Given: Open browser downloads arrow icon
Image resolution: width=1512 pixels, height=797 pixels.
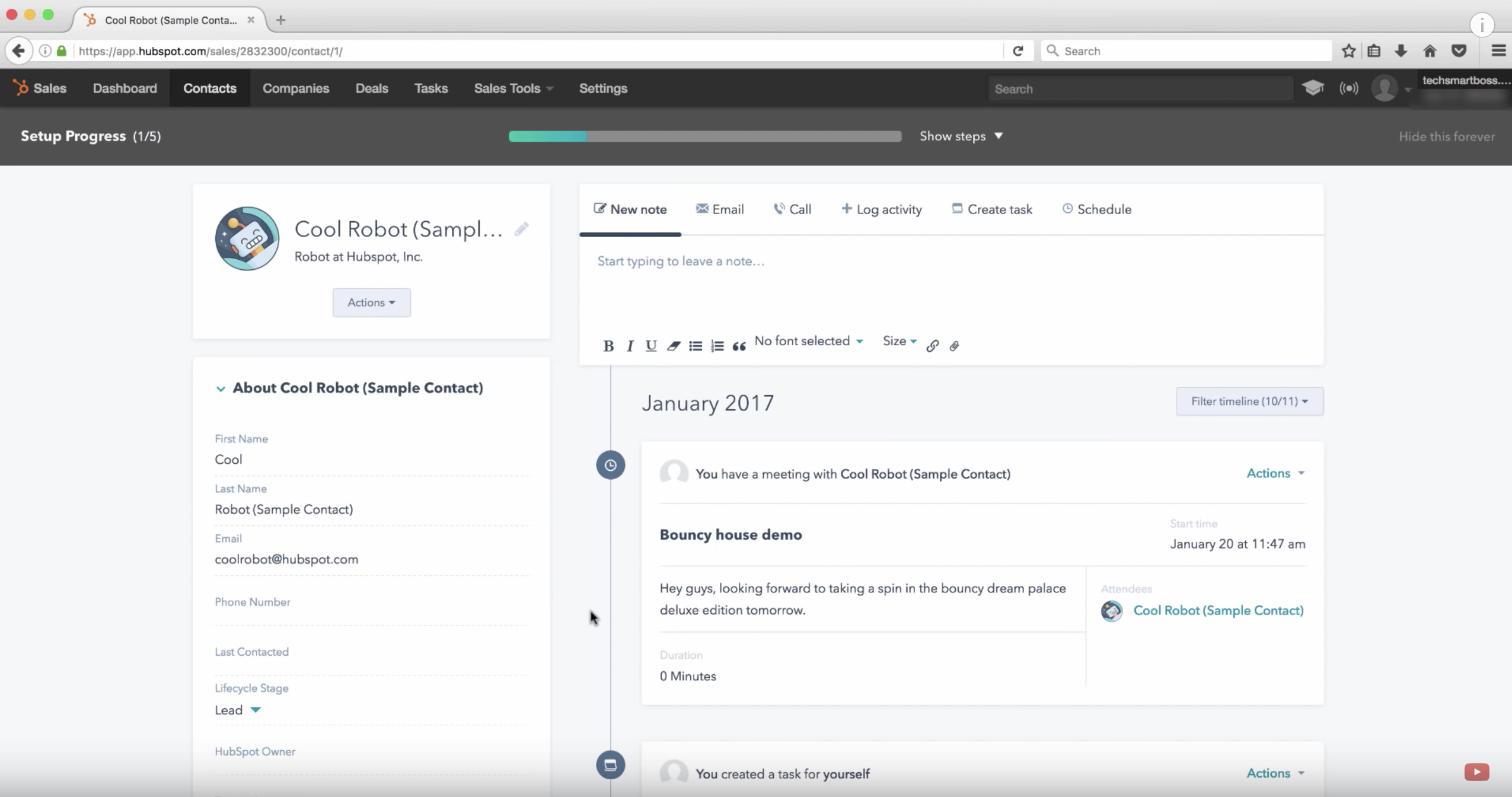Looking at the screenshot, I should [x=1401, y=51].
